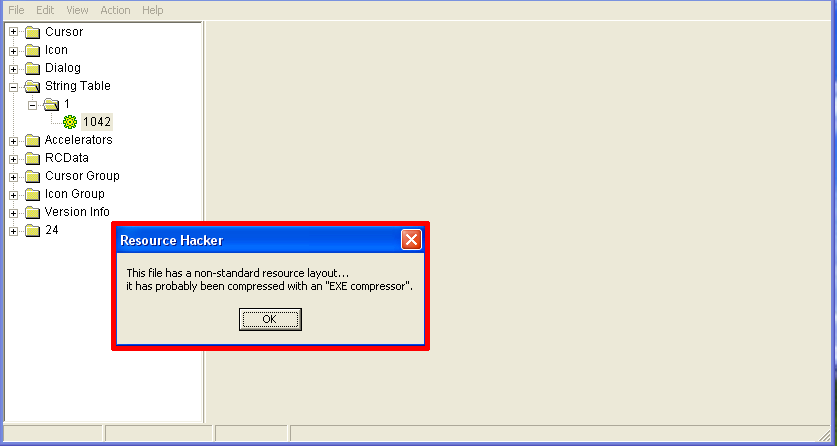Screen dimensions: 837x446
Task: Click the Dialog folder icon
Action: click(x=33, y=69)
